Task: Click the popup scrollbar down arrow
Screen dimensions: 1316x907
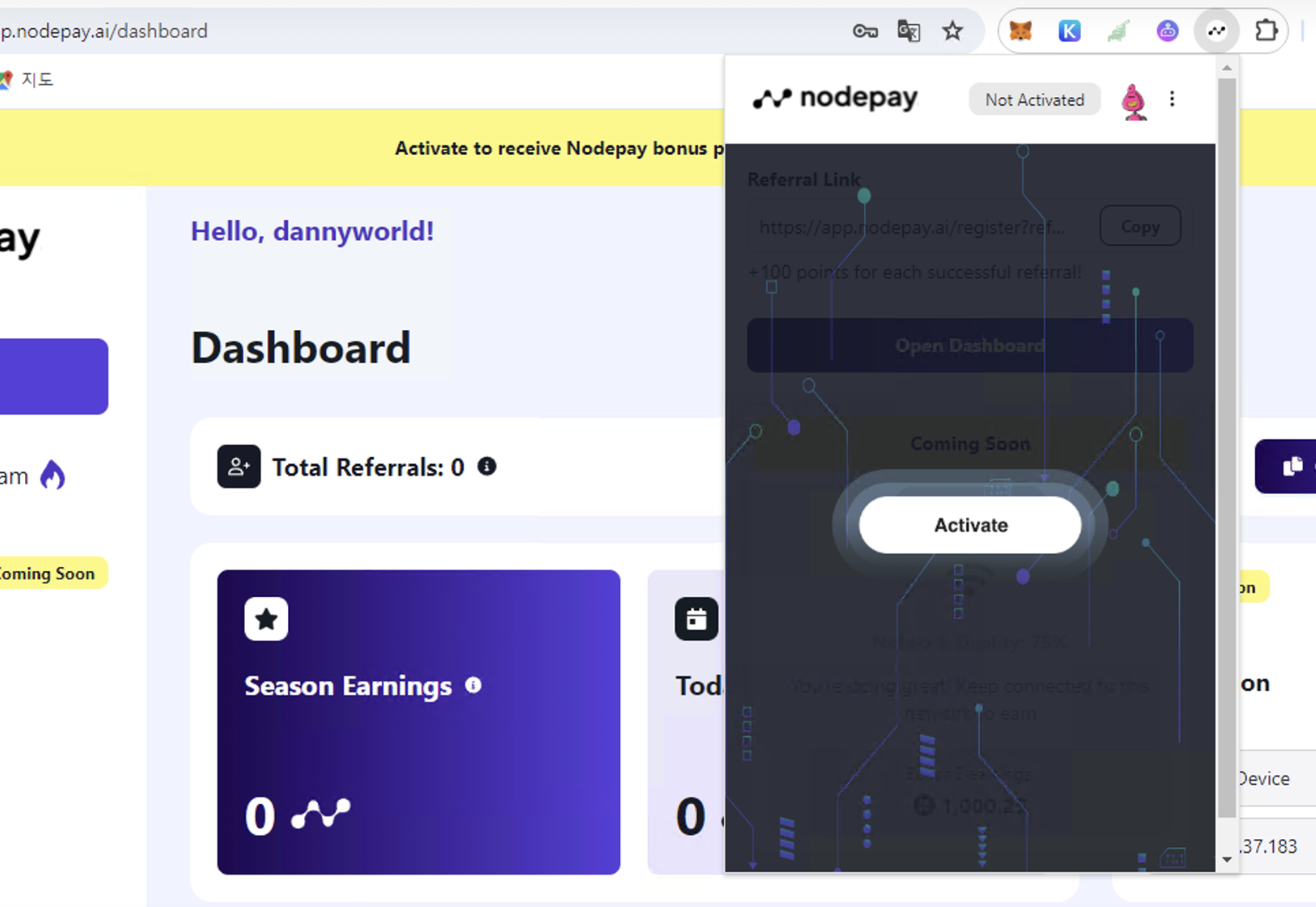Action: pyautogui.click(x=1227, y=859)
